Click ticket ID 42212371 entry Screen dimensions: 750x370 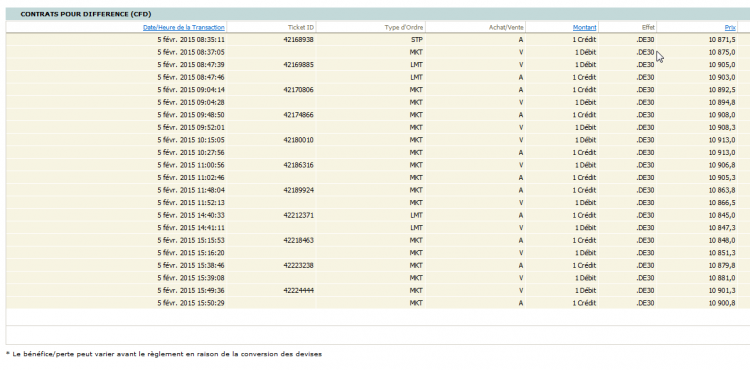pos(298,215)
